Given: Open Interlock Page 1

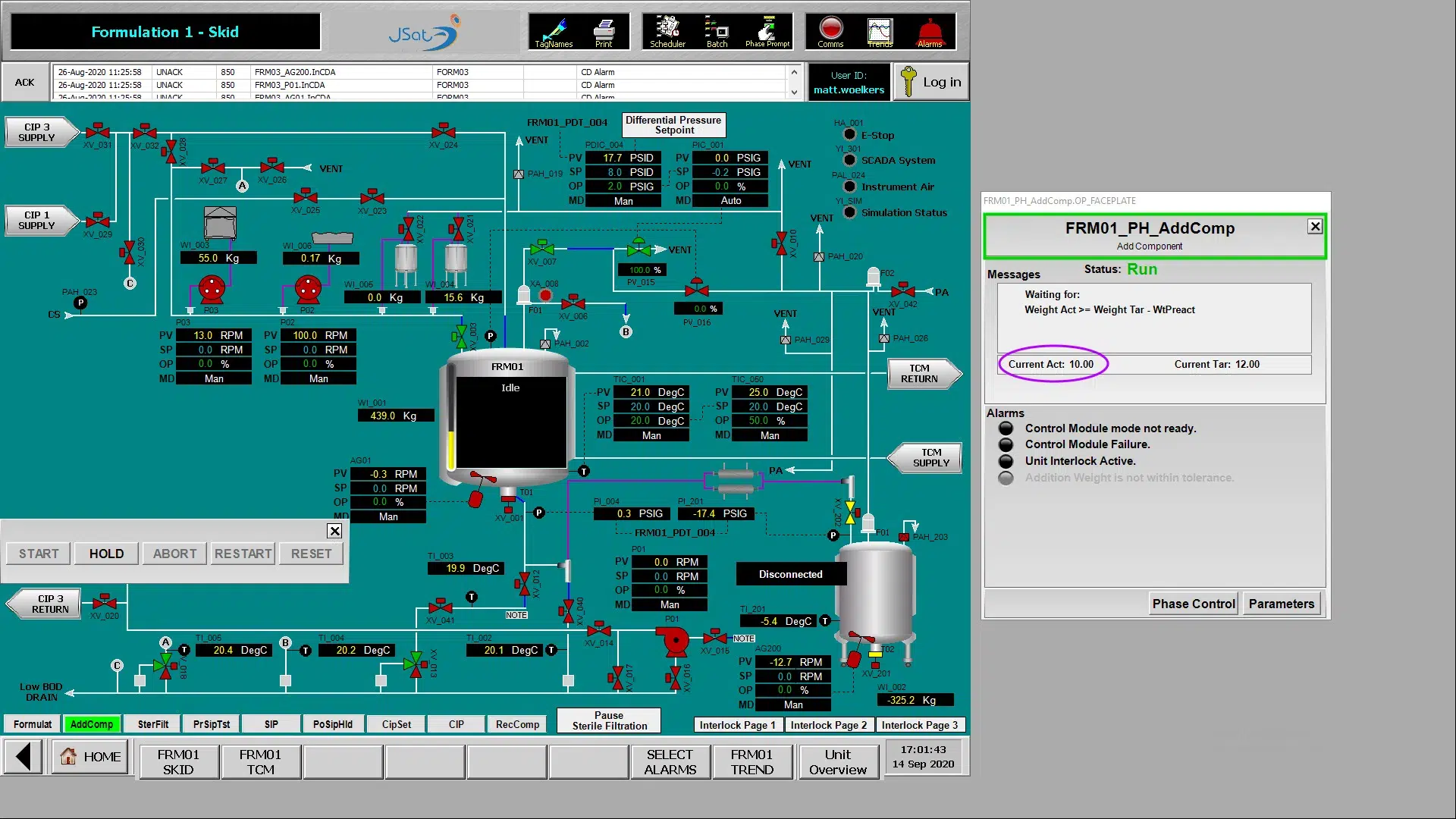Looking at the screenshot, I should [x=737, y=725].
